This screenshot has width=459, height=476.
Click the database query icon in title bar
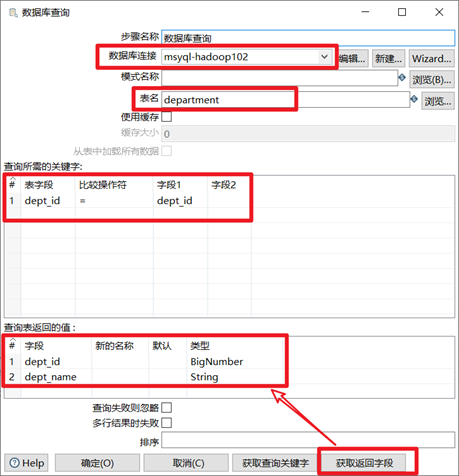(13, 13)
